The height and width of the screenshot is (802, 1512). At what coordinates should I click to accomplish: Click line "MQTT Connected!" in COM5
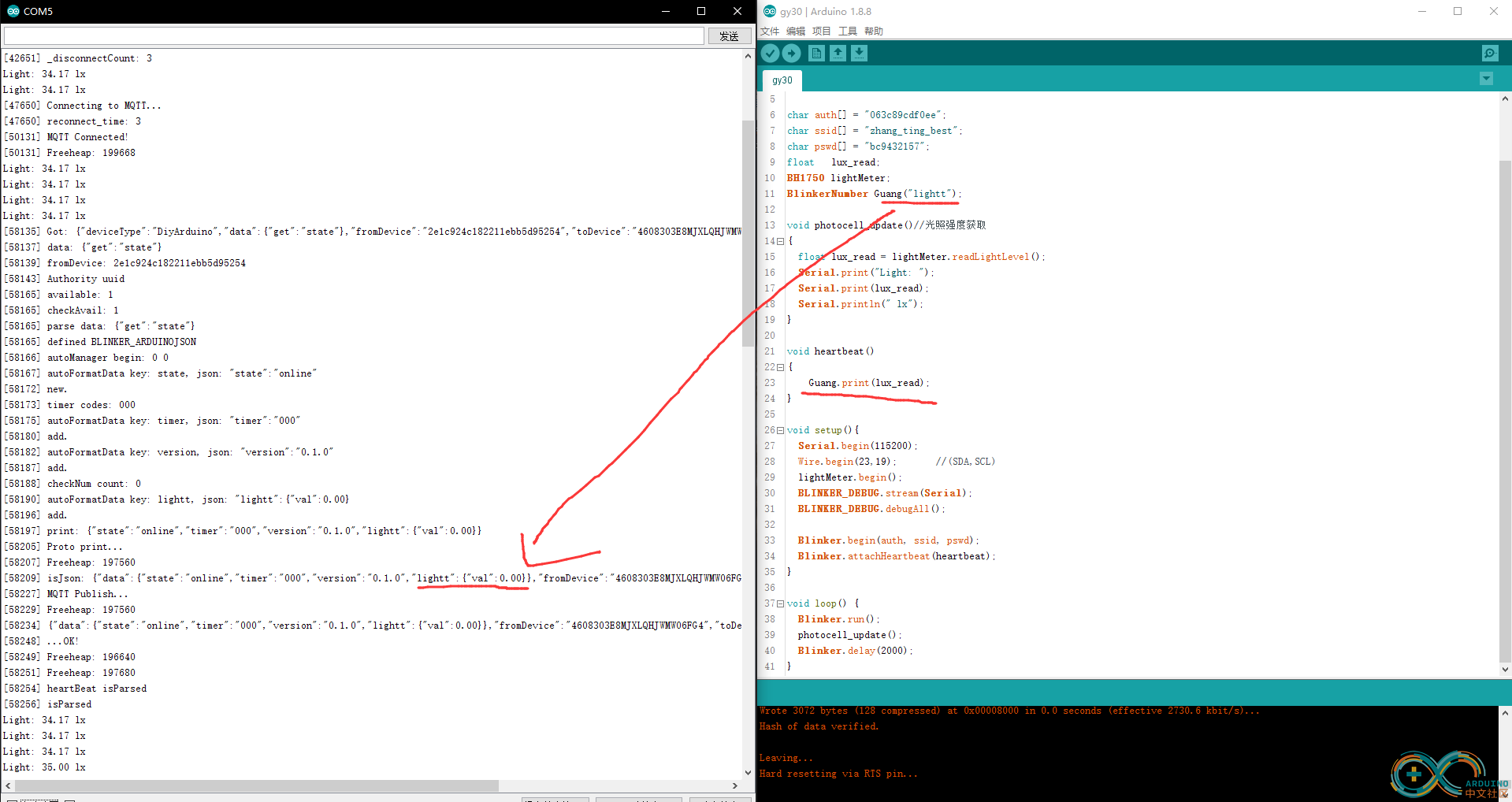(x=66, y=137)
